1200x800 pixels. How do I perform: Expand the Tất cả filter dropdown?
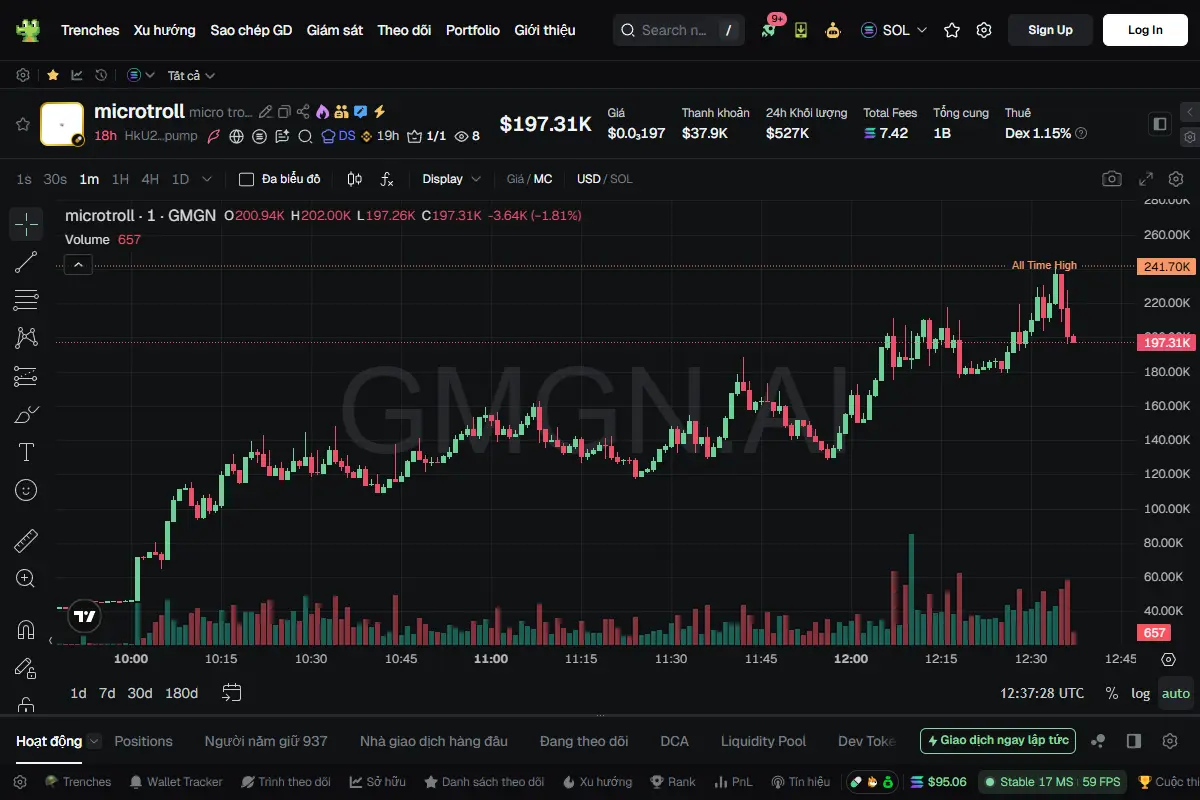pyautogui.click(x=191, y=75)
